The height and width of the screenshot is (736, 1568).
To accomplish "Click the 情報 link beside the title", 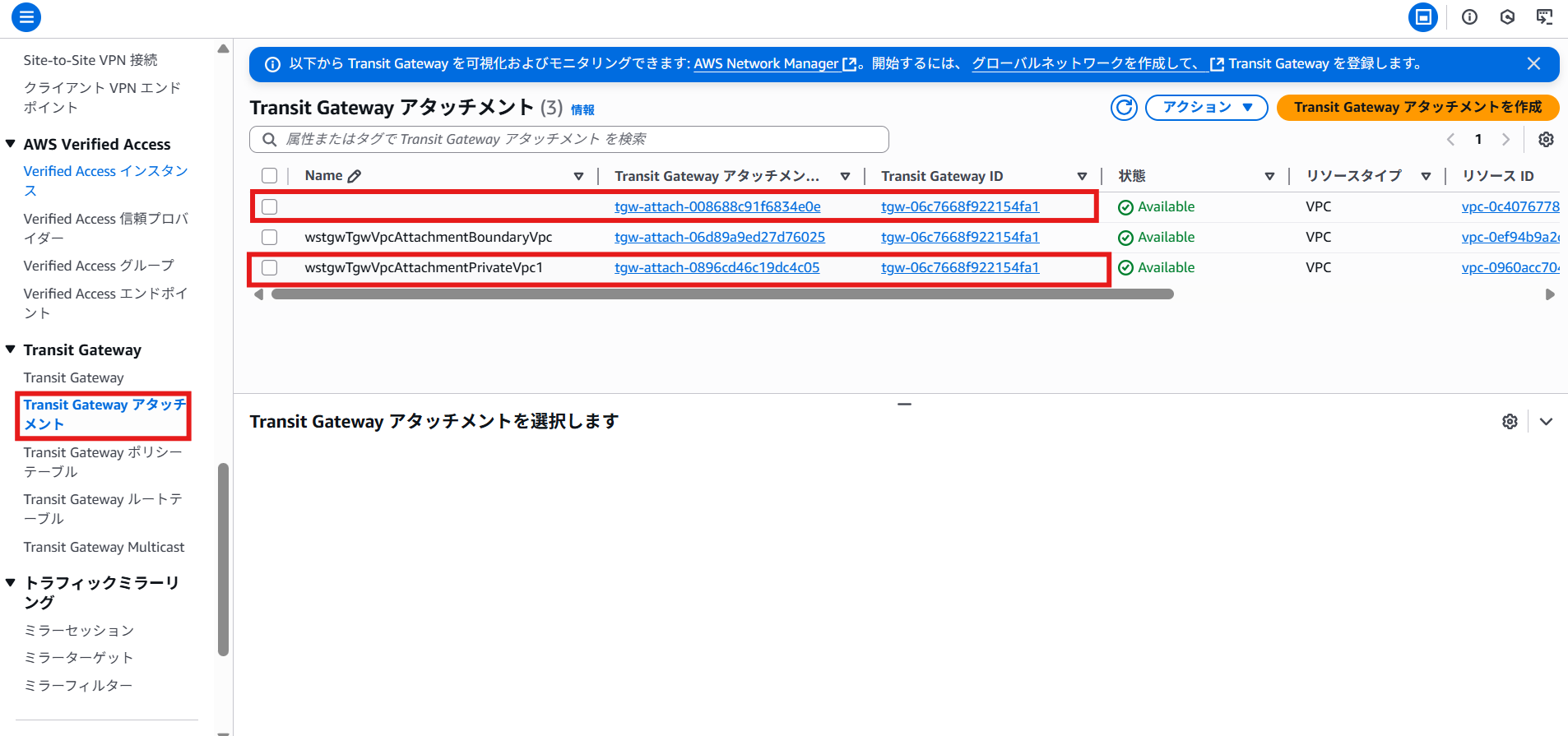I will tap(582, 110).
